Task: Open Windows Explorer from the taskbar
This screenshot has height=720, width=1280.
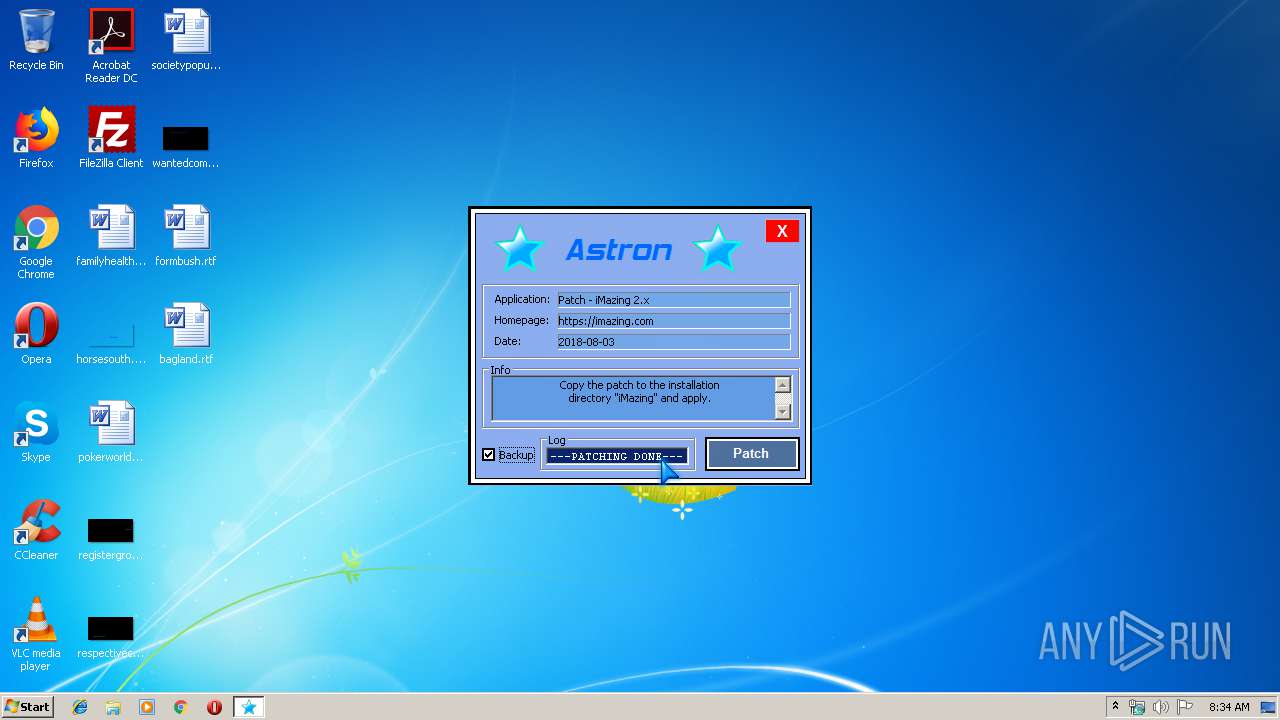Action: pos(113,707)
